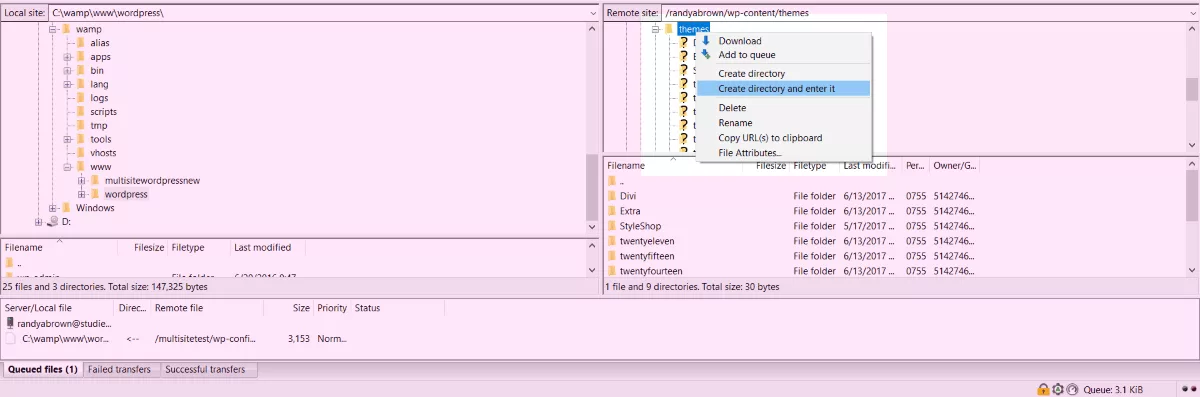Click the twentyfourteen folder icon
The width and height of the screenshot is (1200, 397).
(612, 271)
